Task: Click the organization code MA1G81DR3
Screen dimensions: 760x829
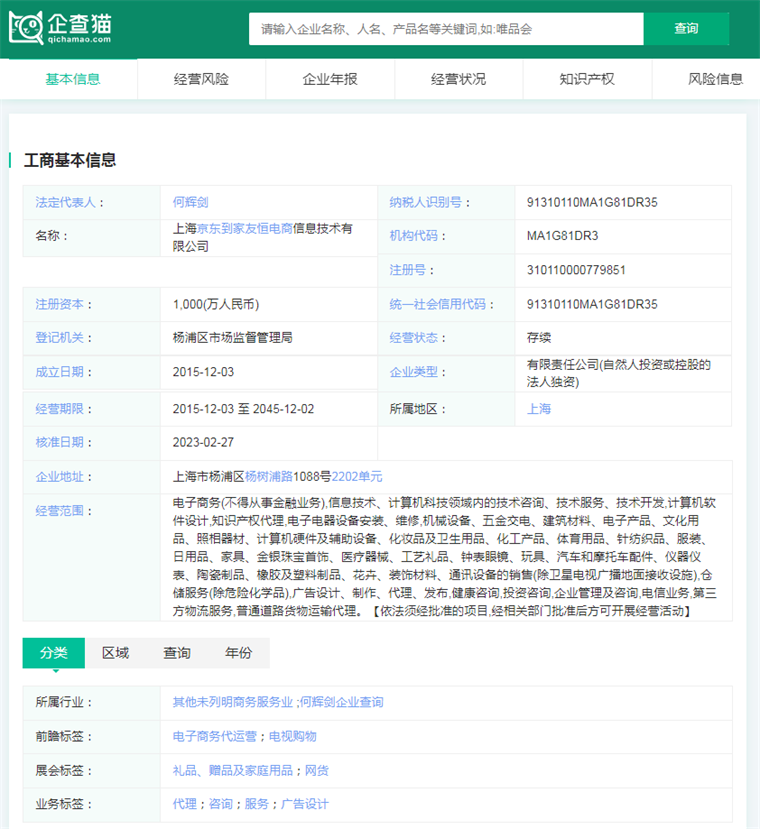Action: (562, 236)
